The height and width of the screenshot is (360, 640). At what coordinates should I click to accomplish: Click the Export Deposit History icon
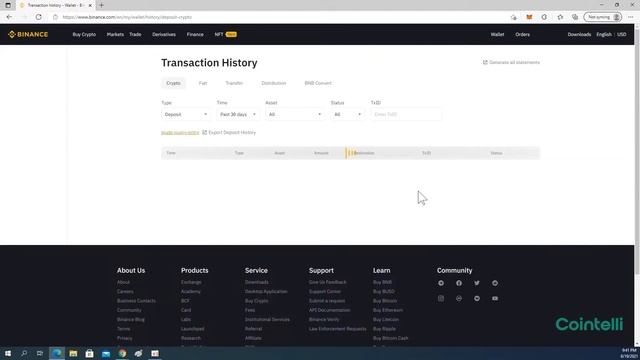coord(204,132)
